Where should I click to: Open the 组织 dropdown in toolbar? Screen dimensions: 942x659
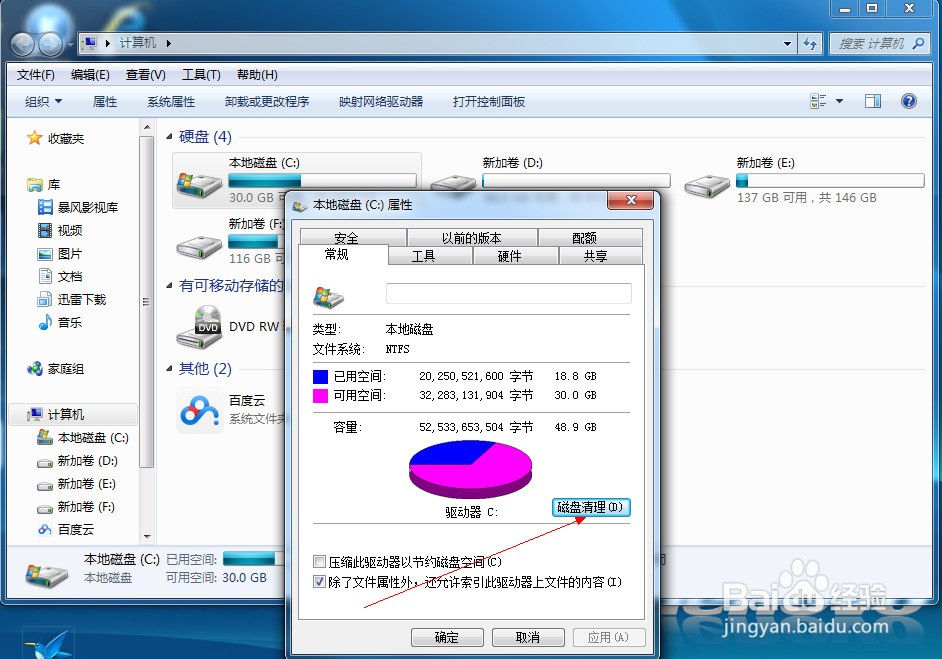pyautogui.click(x=43, y=102)
